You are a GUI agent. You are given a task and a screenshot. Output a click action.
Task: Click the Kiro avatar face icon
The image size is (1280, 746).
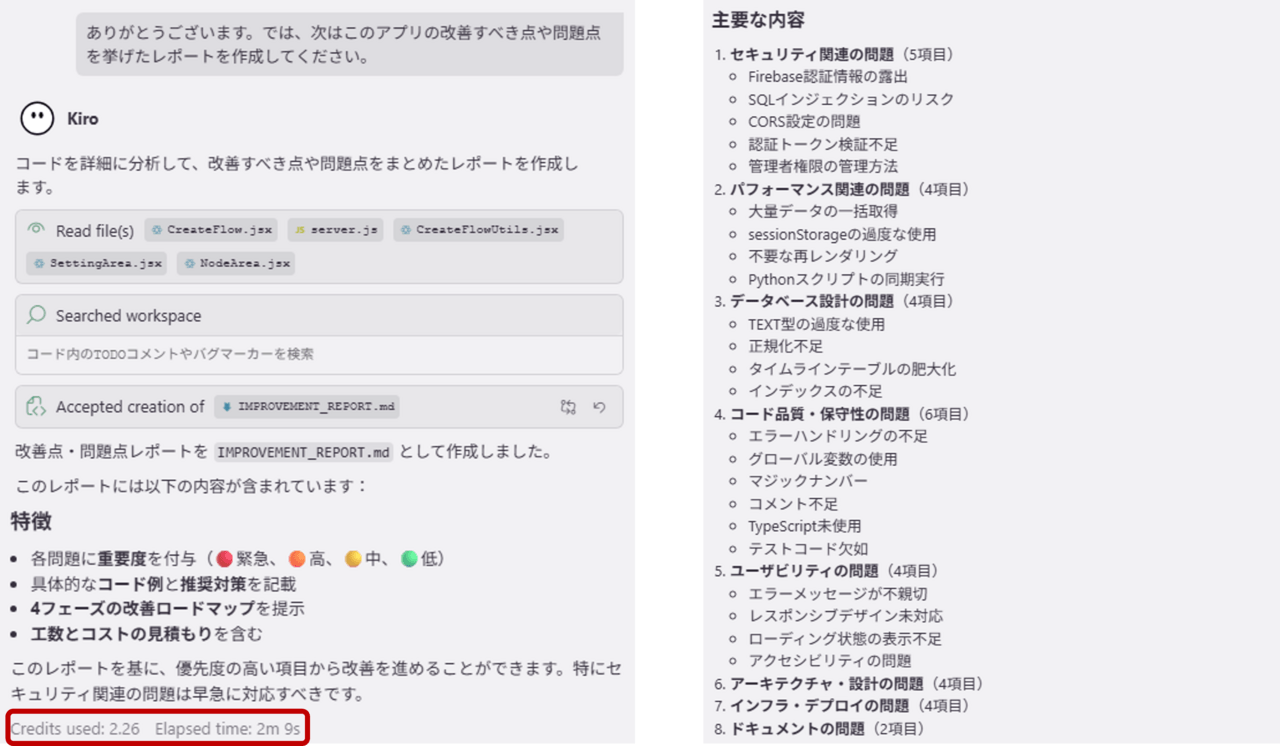[x=37, y=119]
